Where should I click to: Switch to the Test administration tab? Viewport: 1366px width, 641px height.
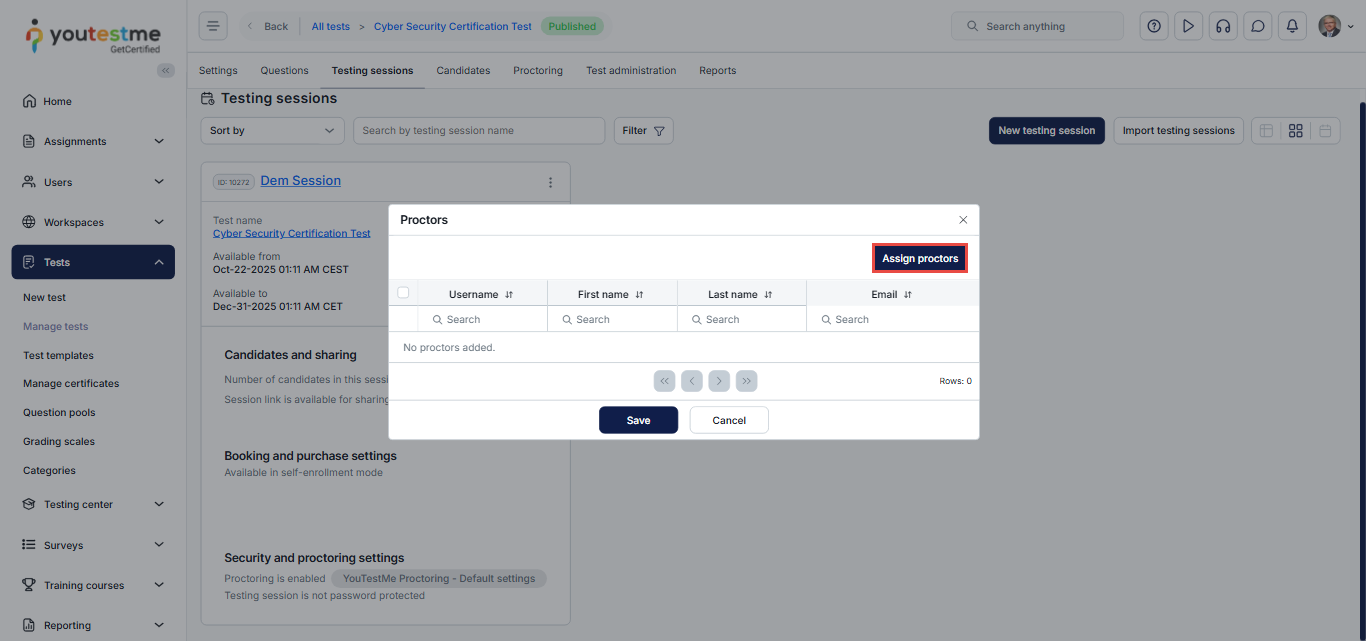[x=631, y=71]
